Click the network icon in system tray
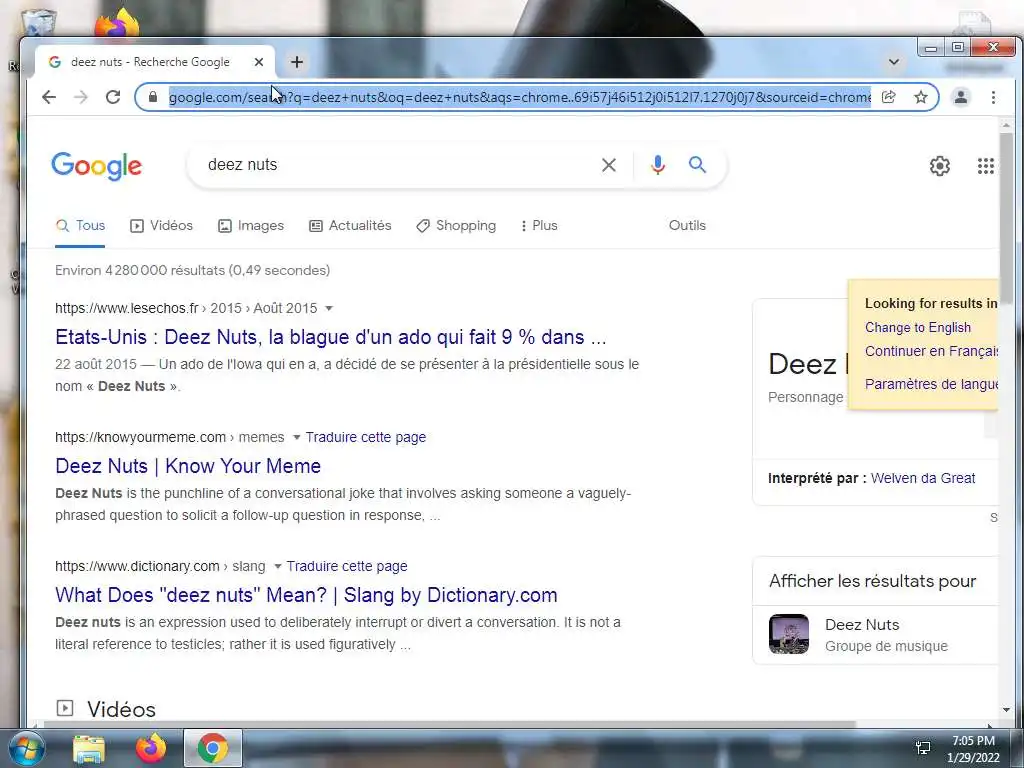This screenshot has width=1024, height=768. coord(923,748)
